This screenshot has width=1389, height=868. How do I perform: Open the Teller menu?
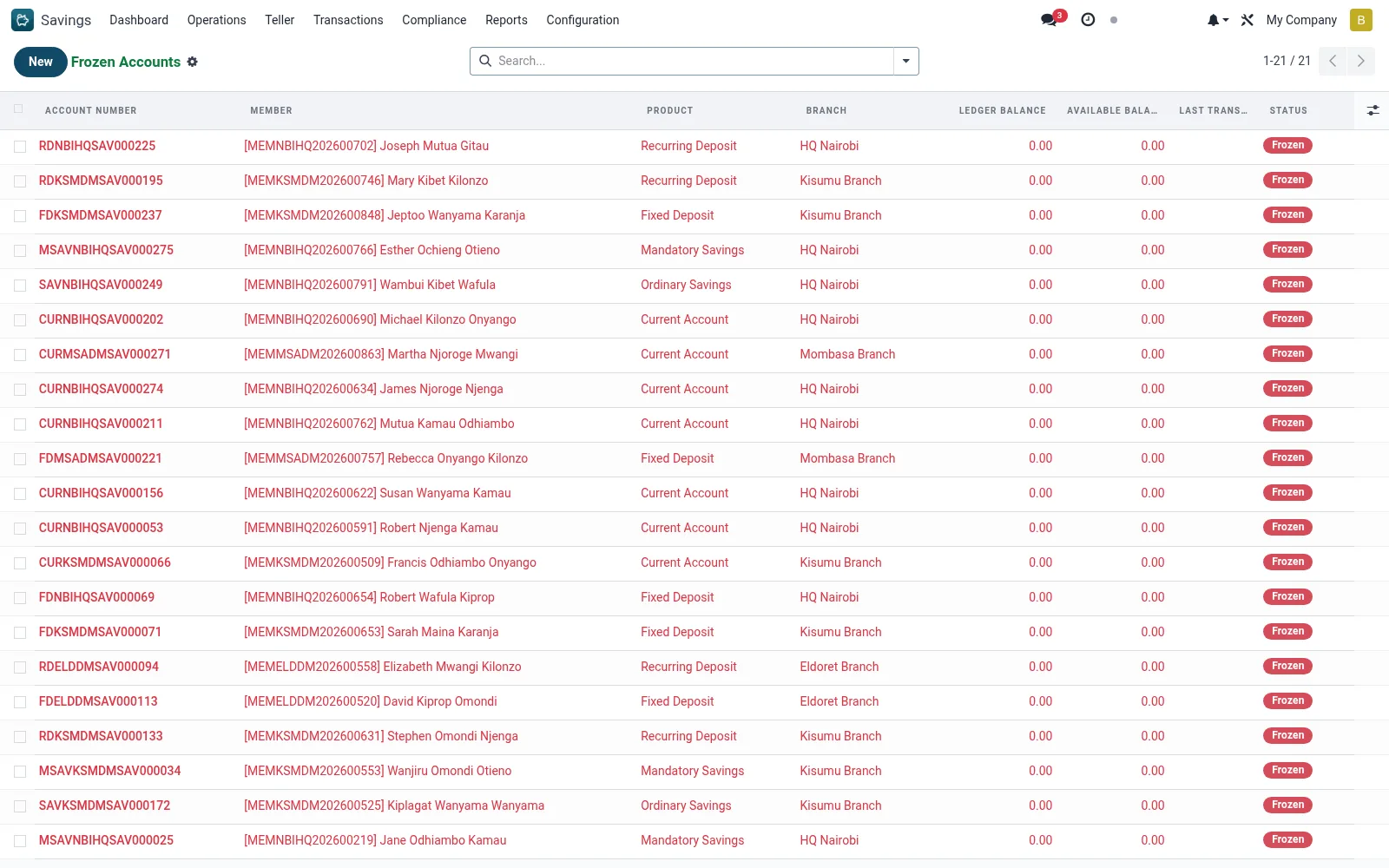tap(280, 20)
